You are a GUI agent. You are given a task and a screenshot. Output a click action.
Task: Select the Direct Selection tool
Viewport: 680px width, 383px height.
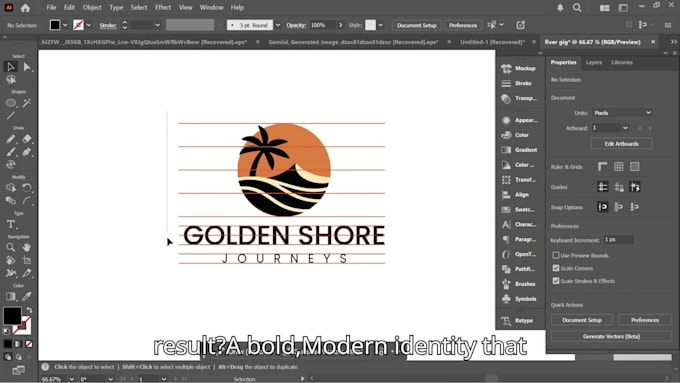(x=27, y=67)
